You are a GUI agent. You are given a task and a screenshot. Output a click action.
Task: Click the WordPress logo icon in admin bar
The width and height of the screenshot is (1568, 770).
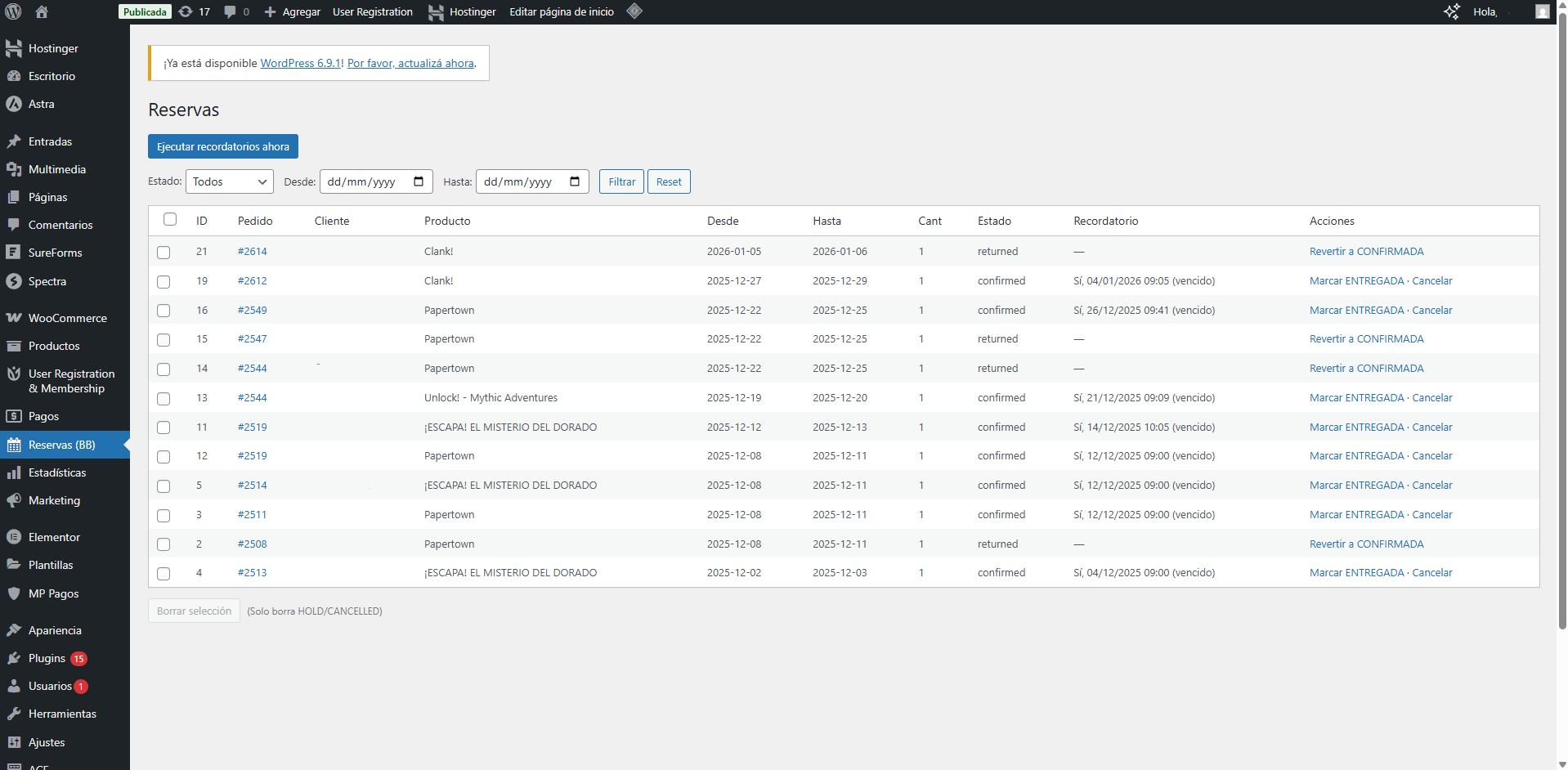tap(13, 11)
